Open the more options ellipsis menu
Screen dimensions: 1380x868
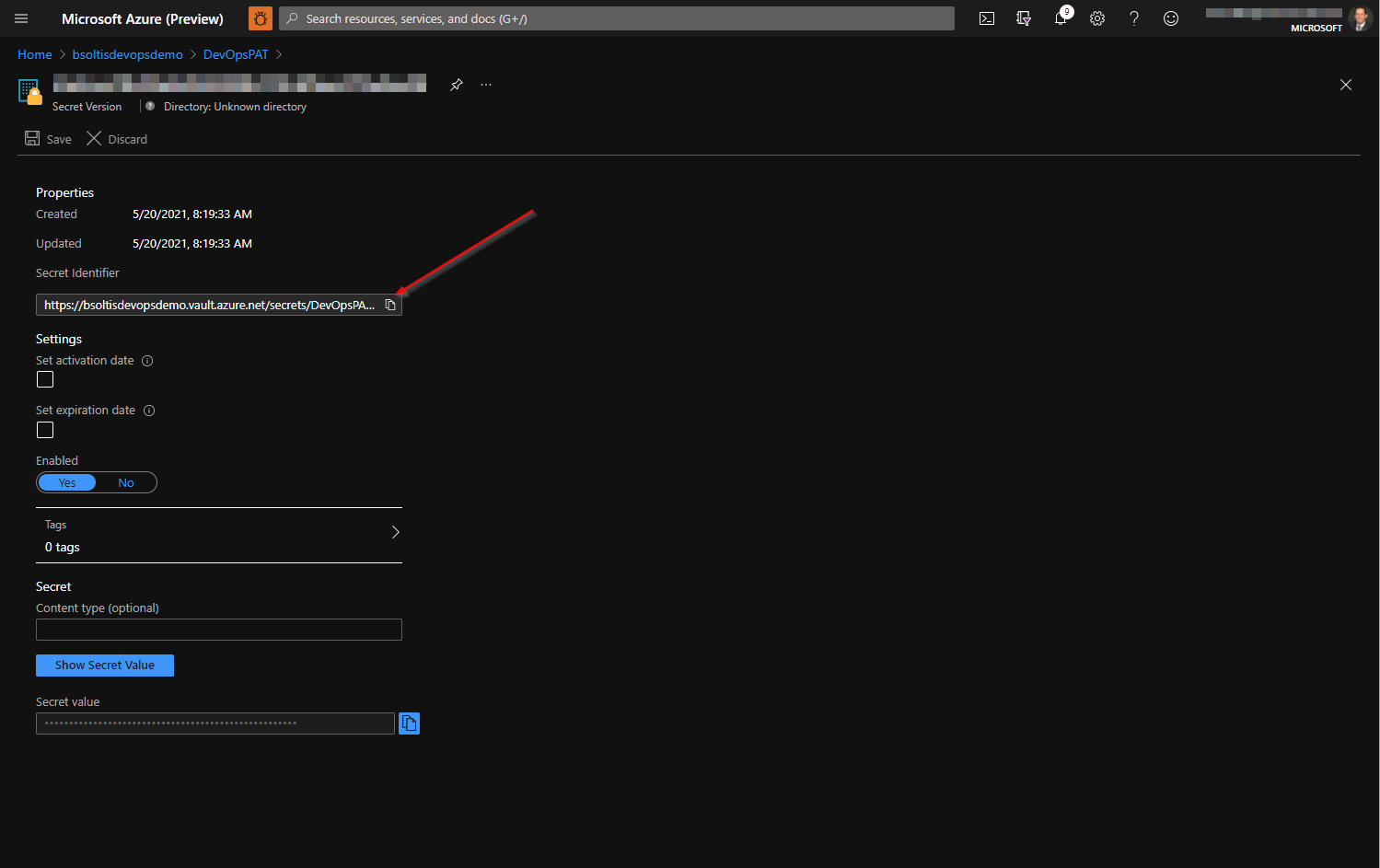point(486,85)
